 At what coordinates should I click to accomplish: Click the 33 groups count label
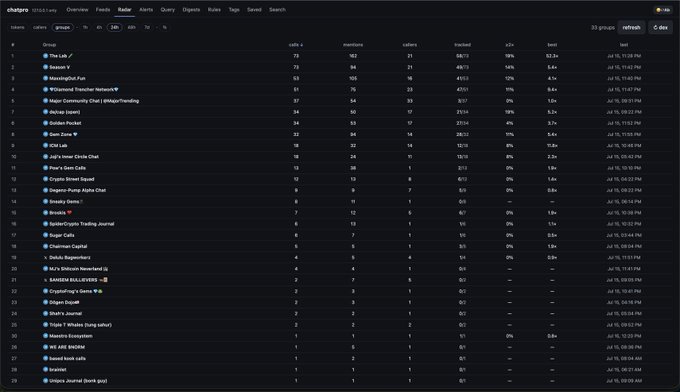[x=603, y=27]
